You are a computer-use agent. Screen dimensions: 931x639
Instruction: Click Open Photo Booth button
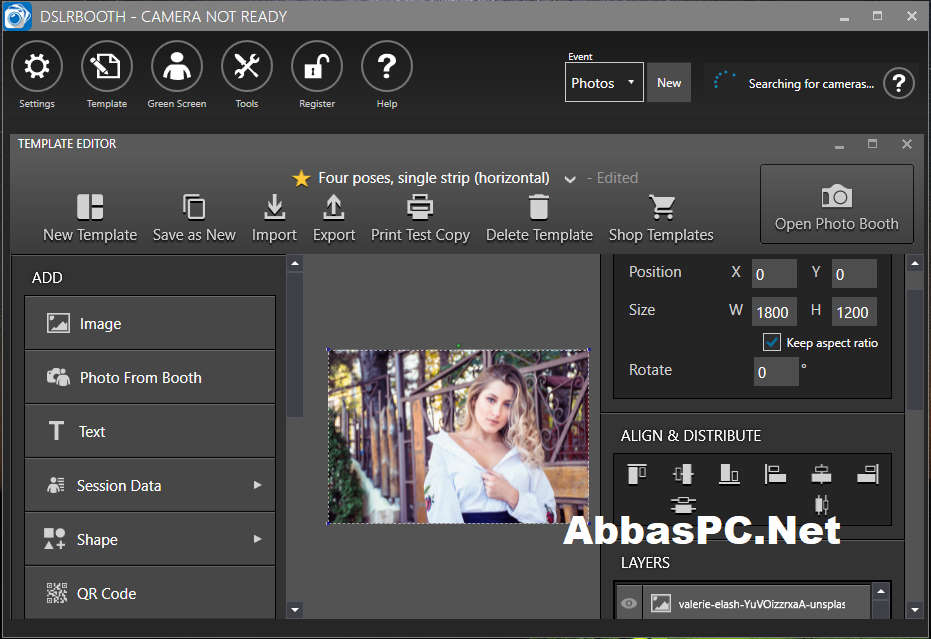(x=837, y=204)
